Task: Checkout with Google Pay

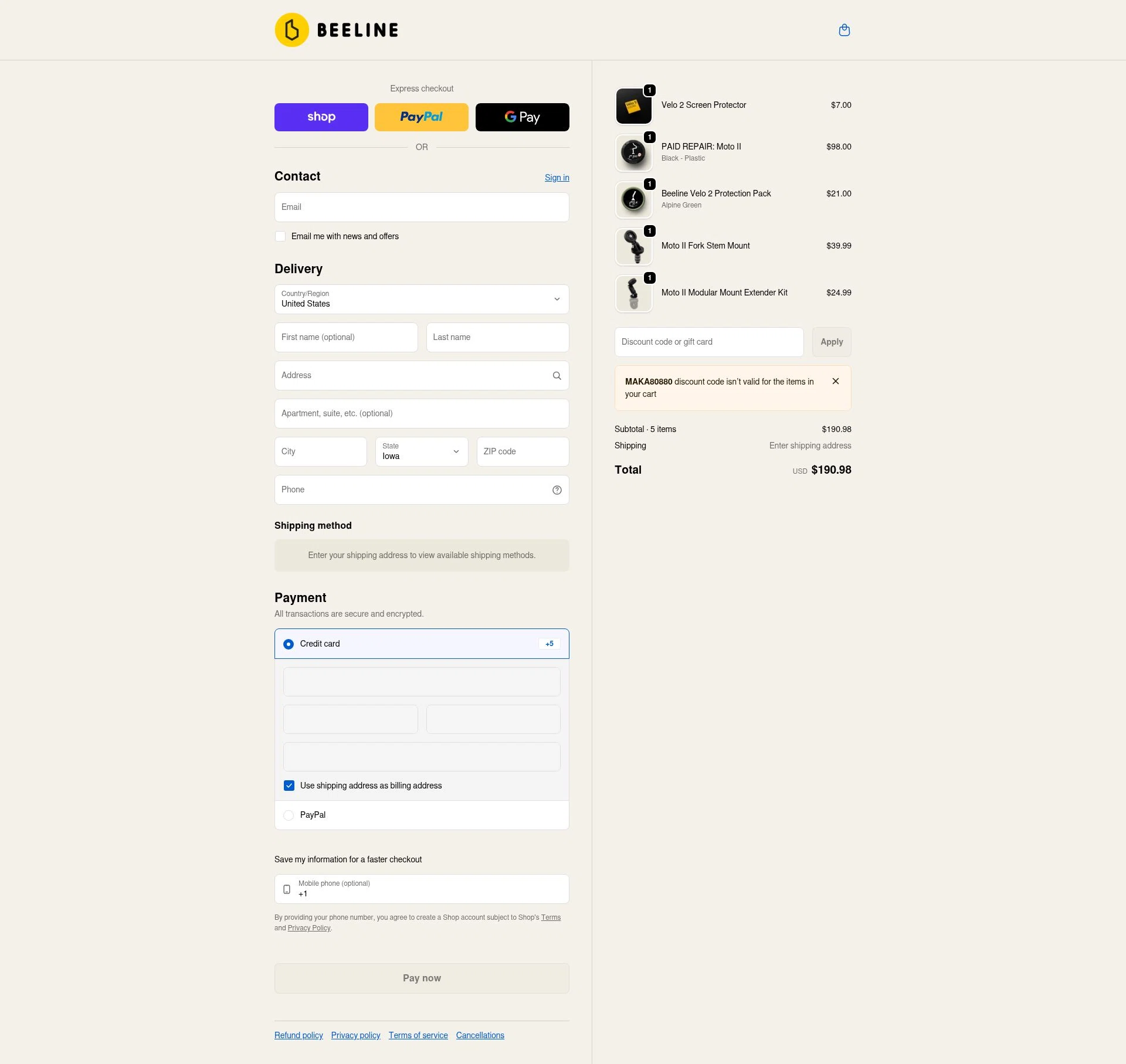Action: [521, 117]
